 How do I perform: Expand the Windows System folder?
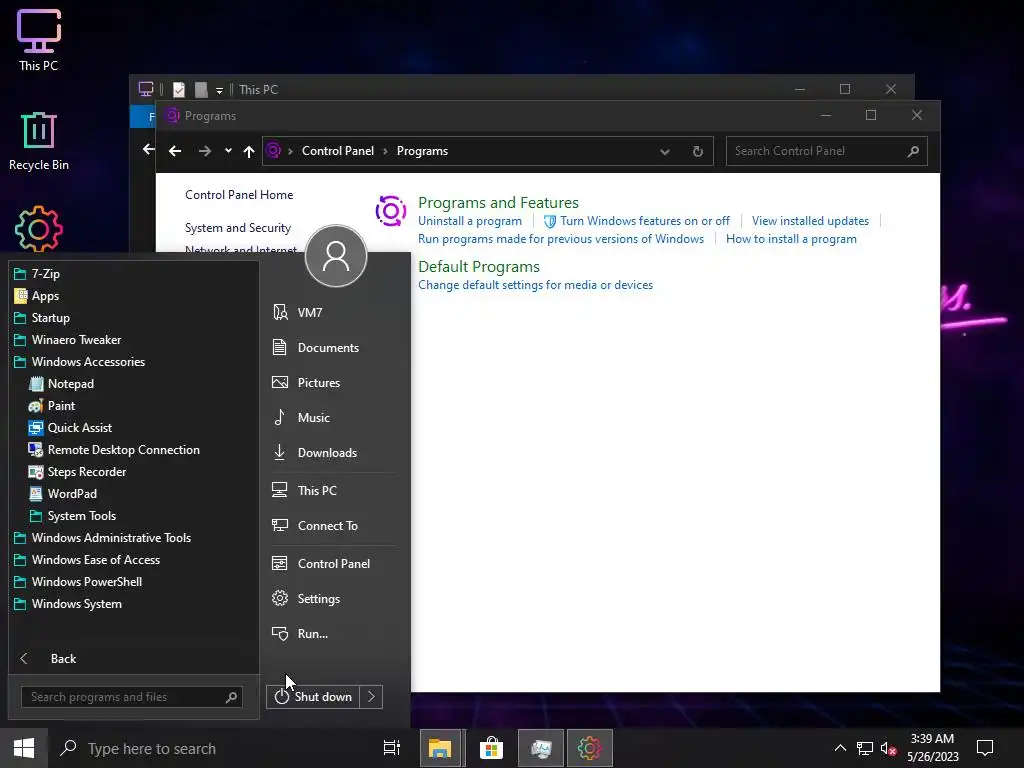[x=67, y=604]
